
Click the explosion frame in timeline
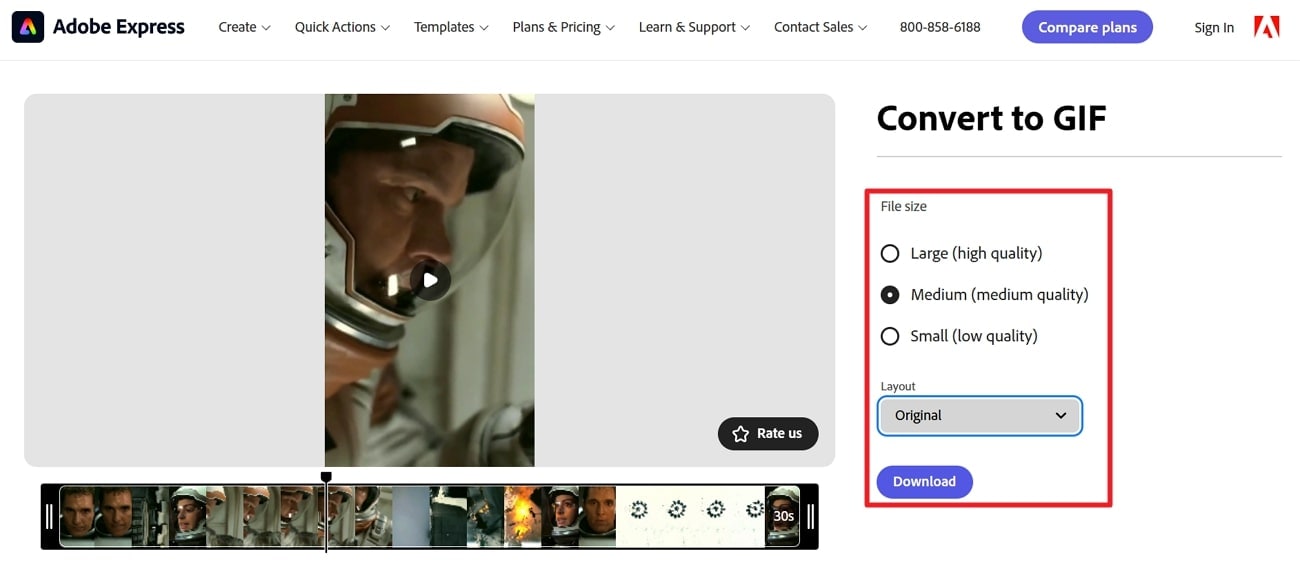click(x=523, y=516)
